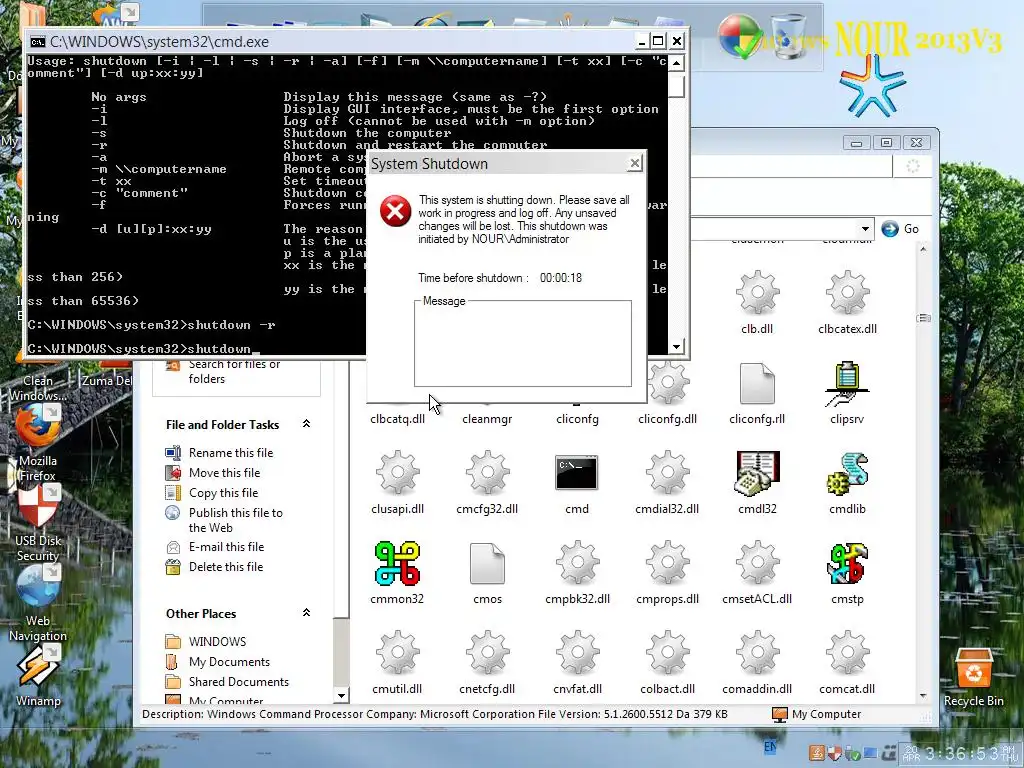Click task pane scroll down arrow
The width and height of the screenshot is (1024, 768).
[x=340, y=696]
